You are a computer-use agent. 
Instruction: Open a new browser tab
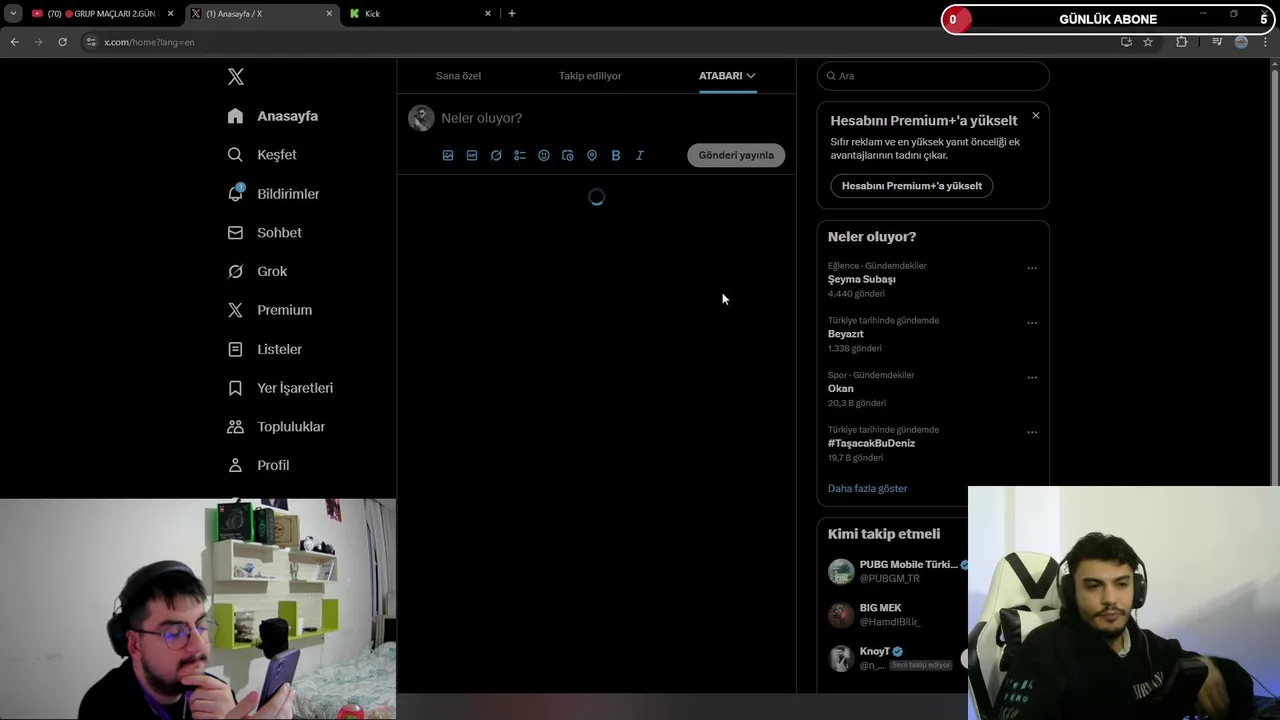(512, 14)
